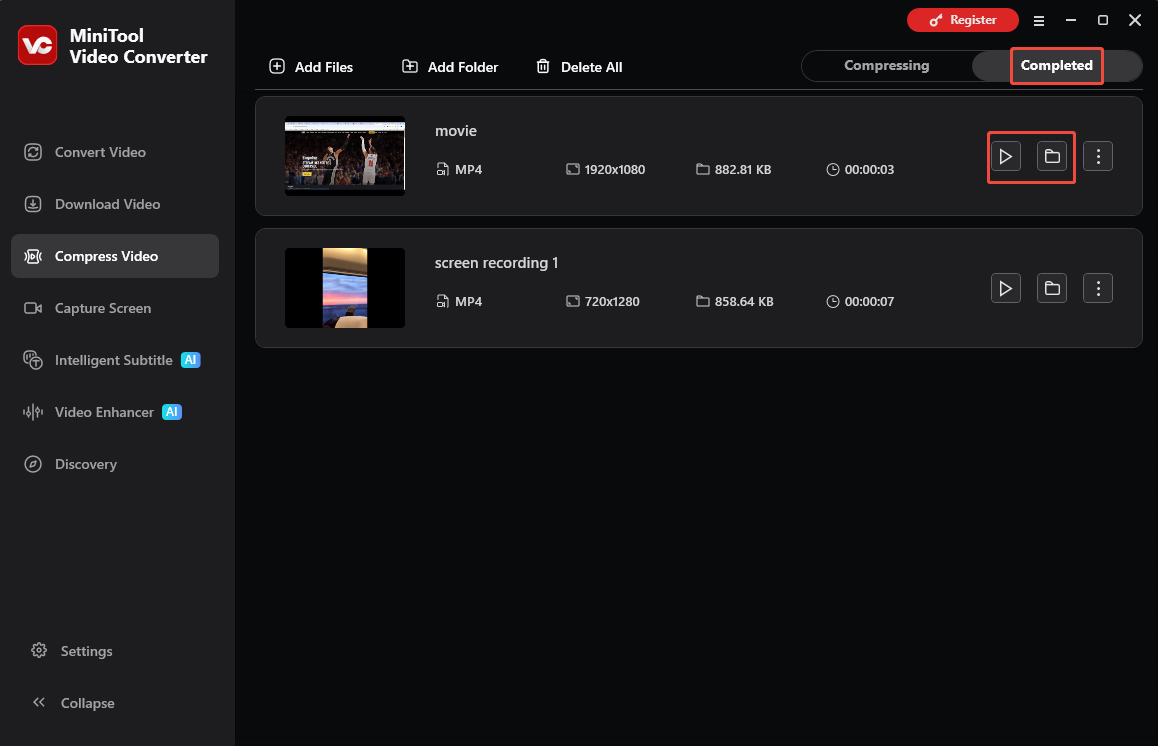Click the Add Folder button

tap(450, 66)
